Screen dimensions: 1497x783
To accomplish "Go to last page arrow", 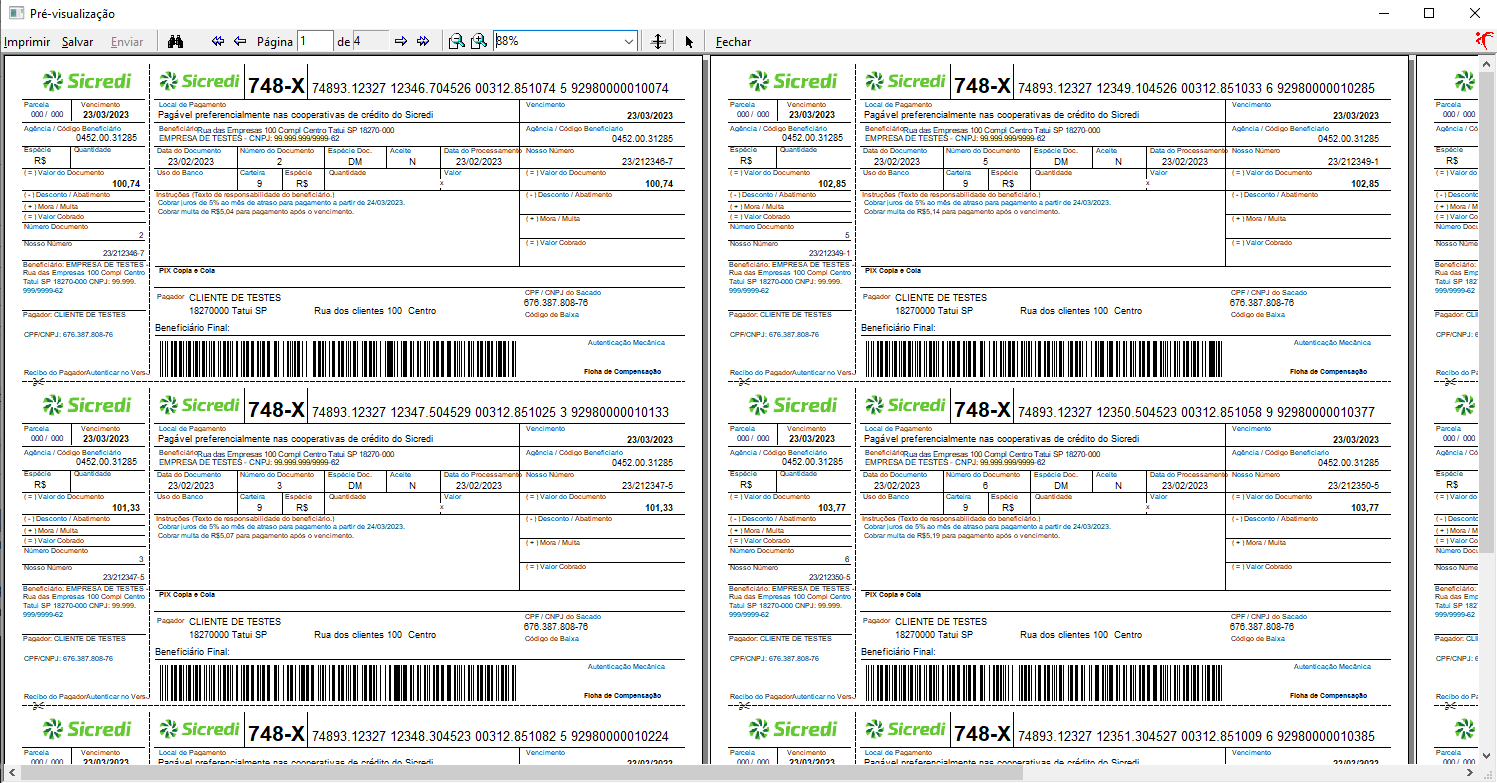I will (423, 41).
